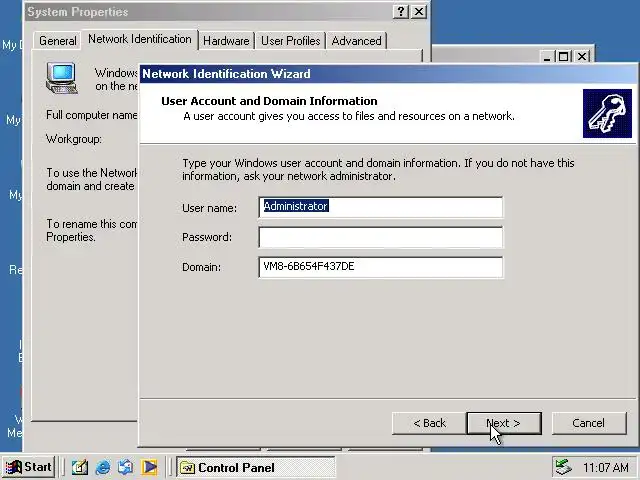Viewport: 640px width, 480px height.
Task: Click the System Properties help question button
Action: coord(401,11)
